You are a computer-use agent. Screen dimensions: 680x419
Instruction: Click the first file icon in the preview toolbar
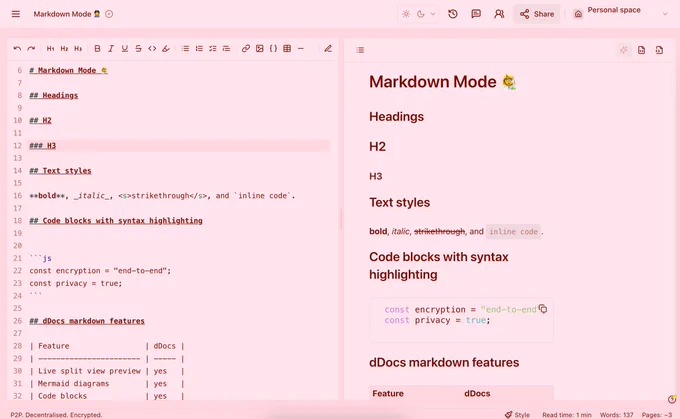coord(641,50)
